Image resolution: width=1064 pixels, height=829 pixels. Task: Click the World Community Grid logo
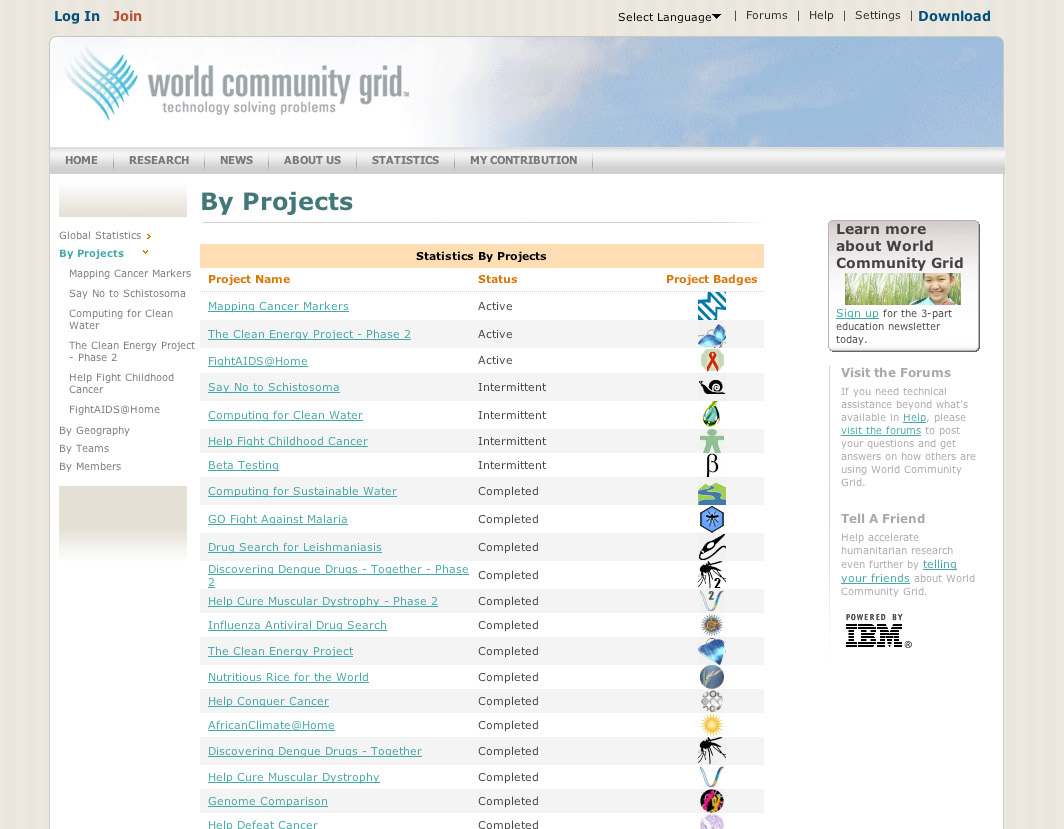pyautogui.click(x=237, y=85)
